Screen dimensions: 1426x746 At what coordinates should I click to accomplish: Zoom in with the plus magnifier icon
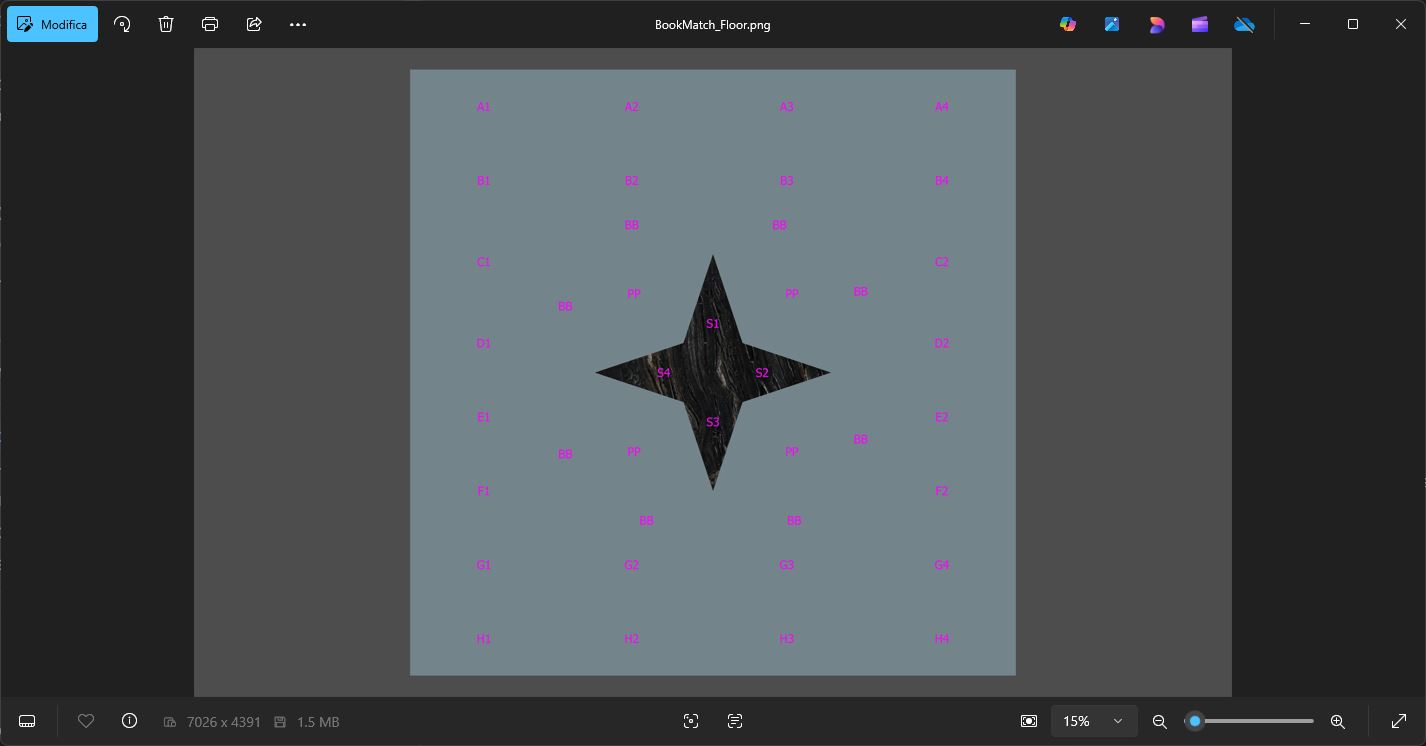pos(1338,721)
